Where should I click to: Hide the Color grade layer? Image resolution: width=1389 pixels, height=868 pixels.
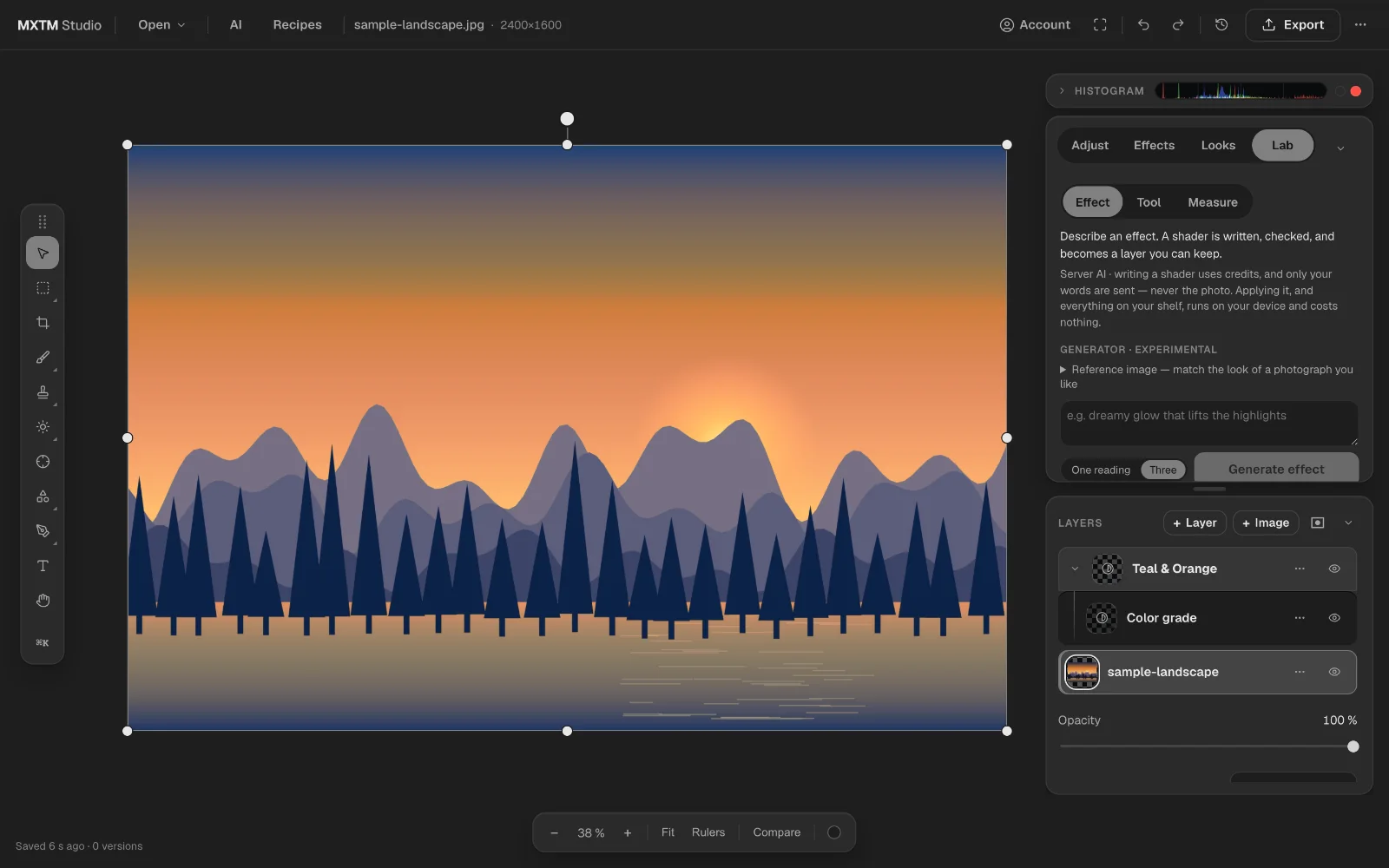pos(1334,618)
